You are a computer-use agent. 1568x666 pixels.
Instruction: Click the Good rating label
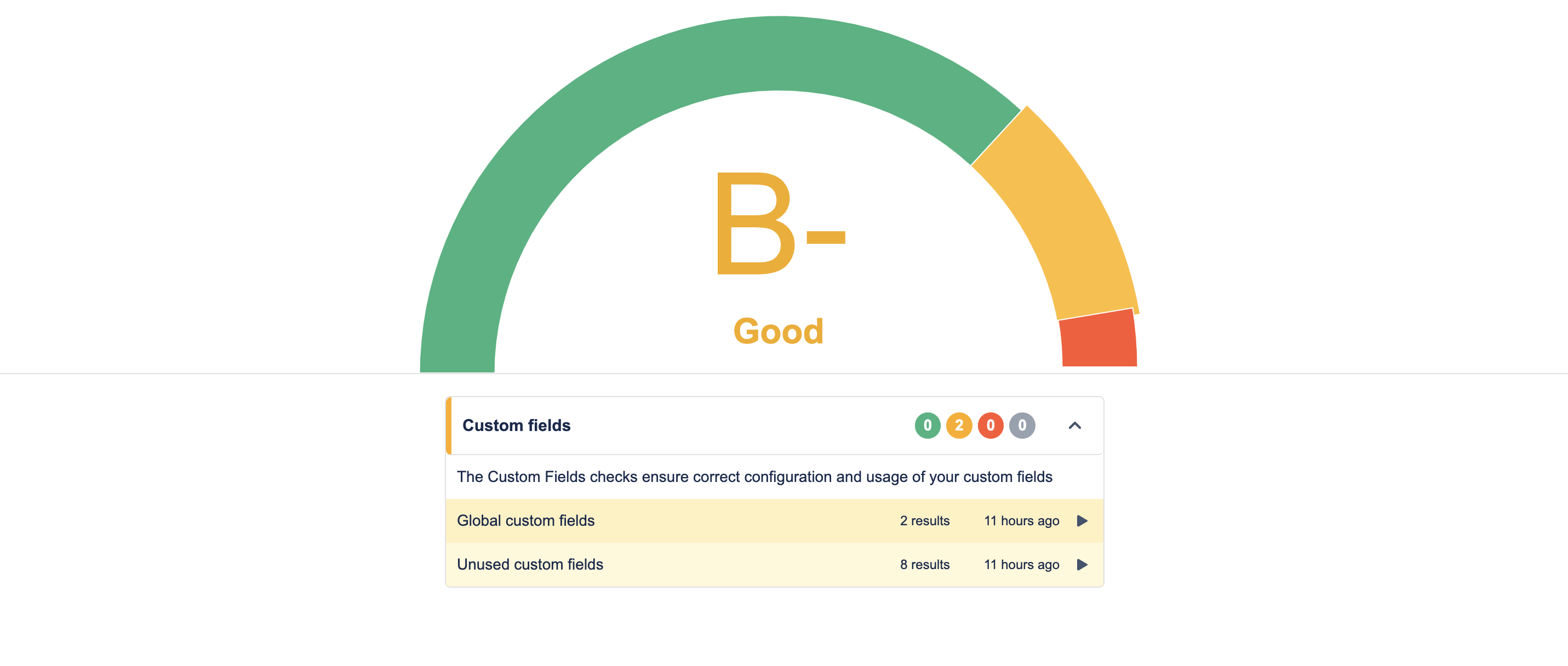778,331
